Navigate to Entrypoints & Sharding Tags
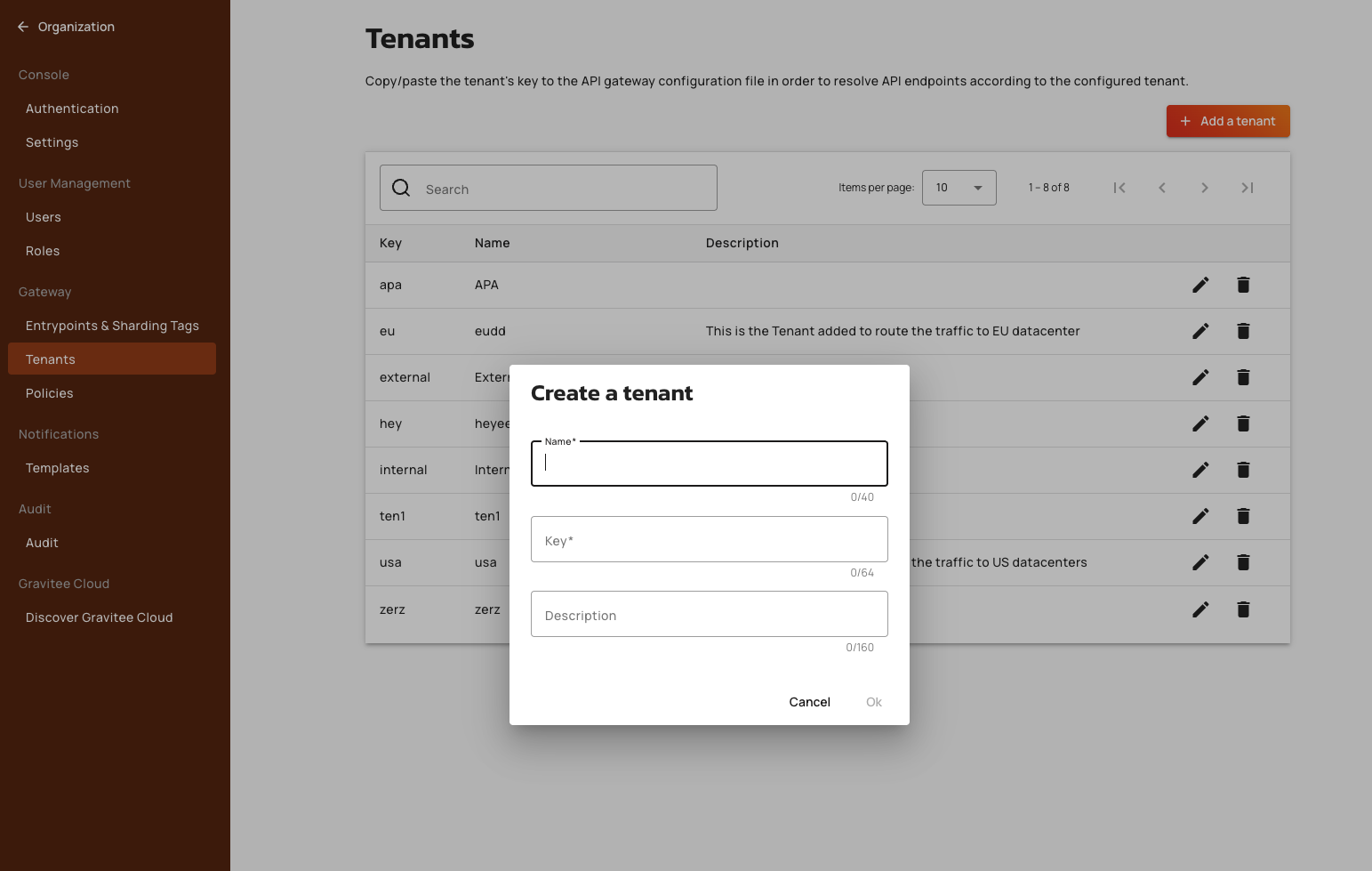The width and height of the screenshot is (1372, 871). tap(112, 326)
